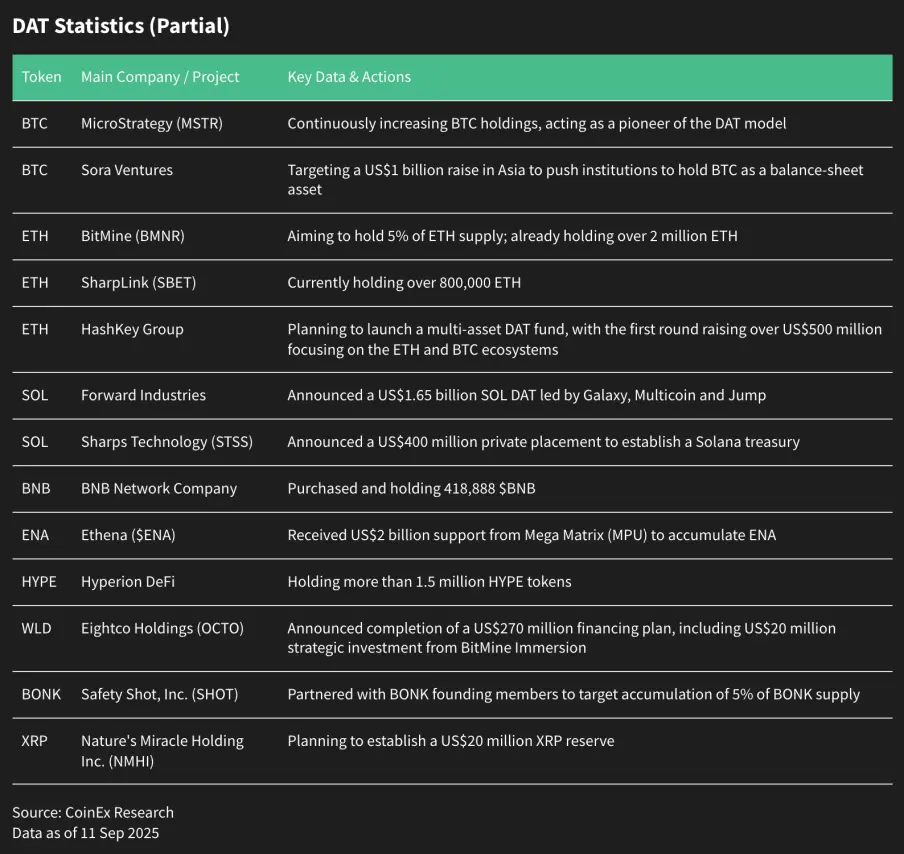Click the "DAT Statistics (Partial)" title
This screenshot has width=904, height=854.
(x=121, y=27)
